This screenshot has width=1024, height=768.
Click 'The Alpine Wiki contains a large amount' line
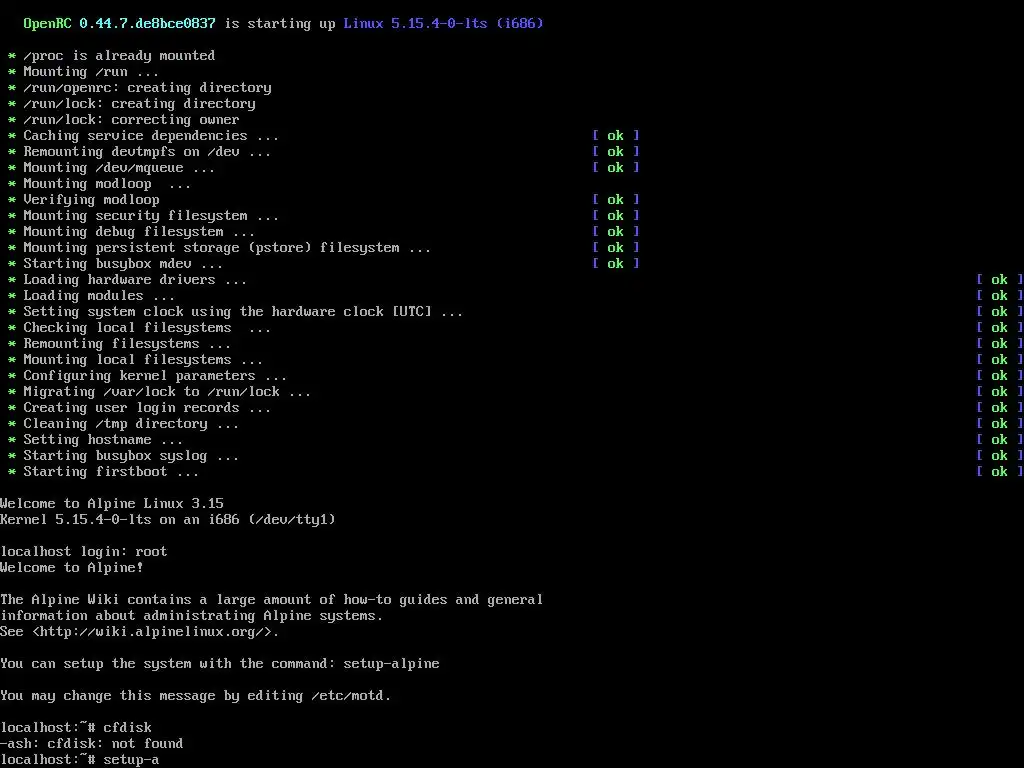coord(272,600)
